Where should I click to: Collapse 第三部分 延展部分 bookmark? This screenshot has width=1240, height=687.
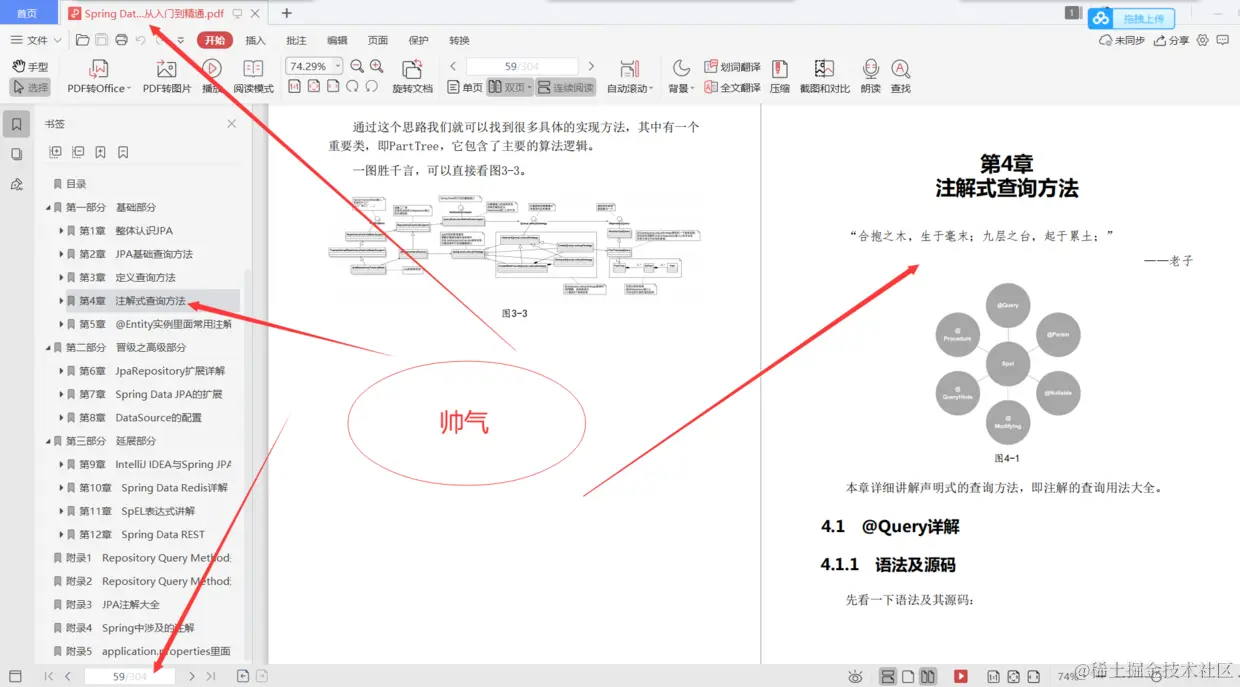[47, 441]
